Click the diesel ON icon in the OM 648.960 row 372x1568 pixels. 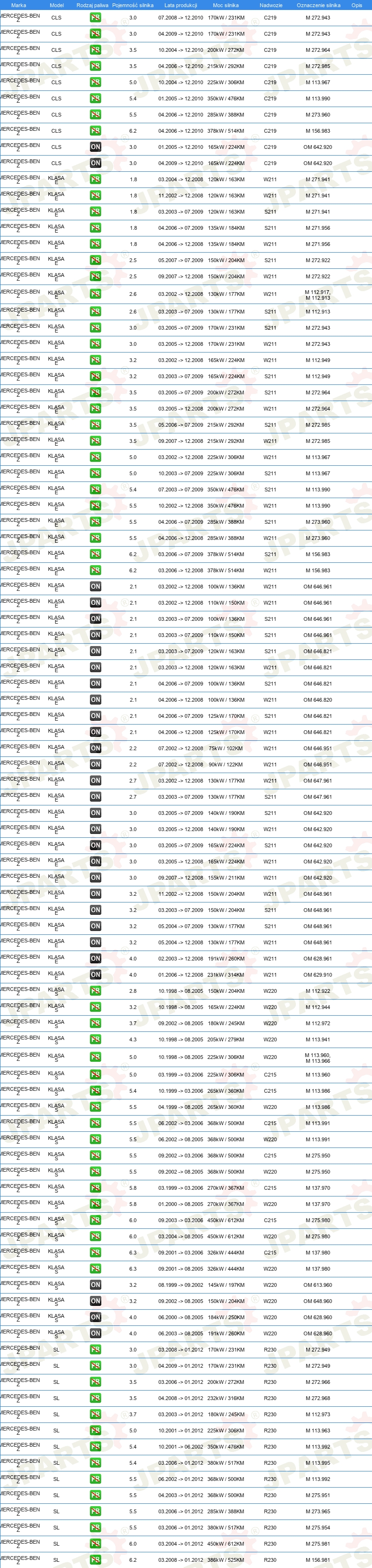tap(96, 1301)
